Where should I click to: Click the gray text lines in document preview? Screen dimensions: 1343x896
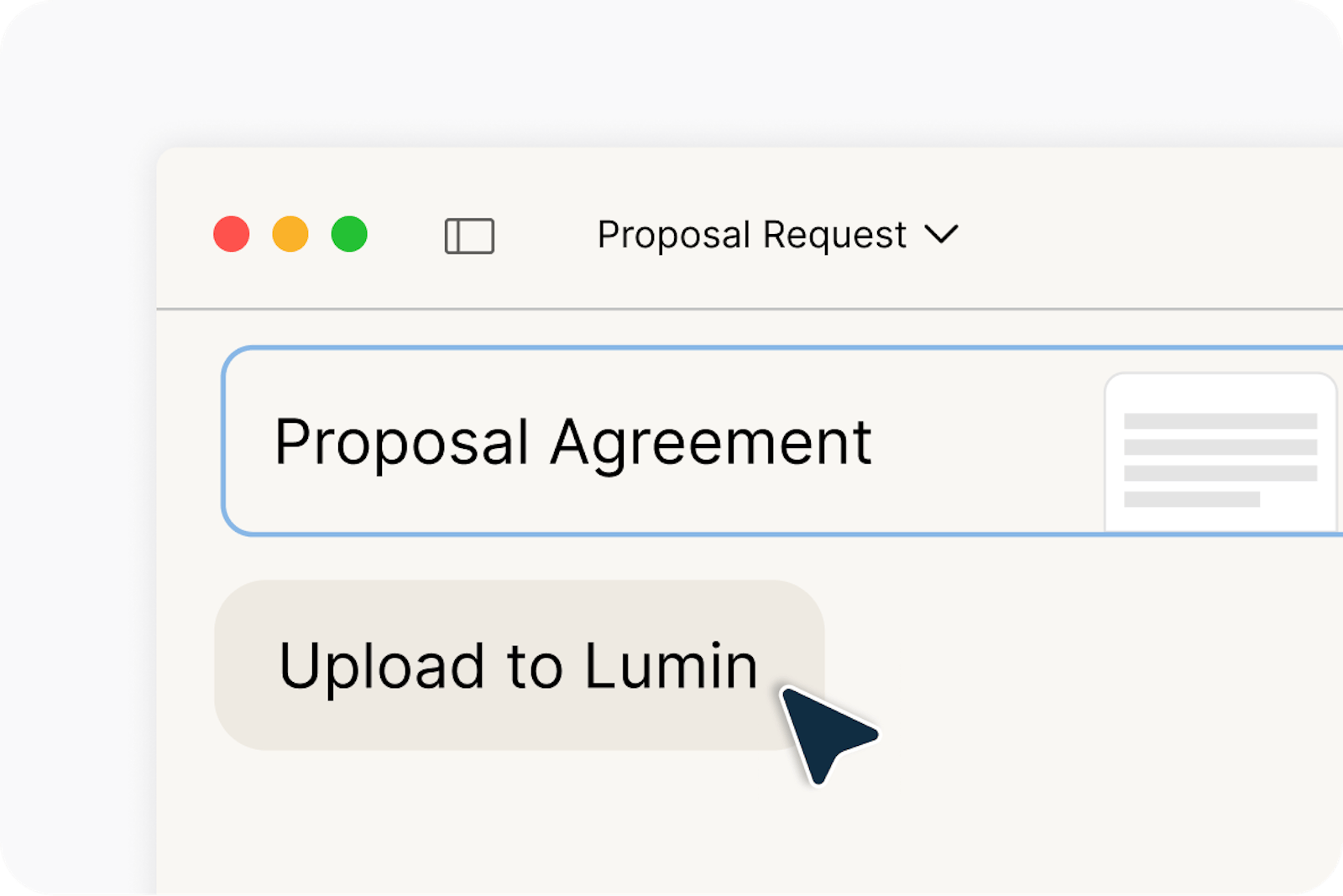coord(1220,460)
